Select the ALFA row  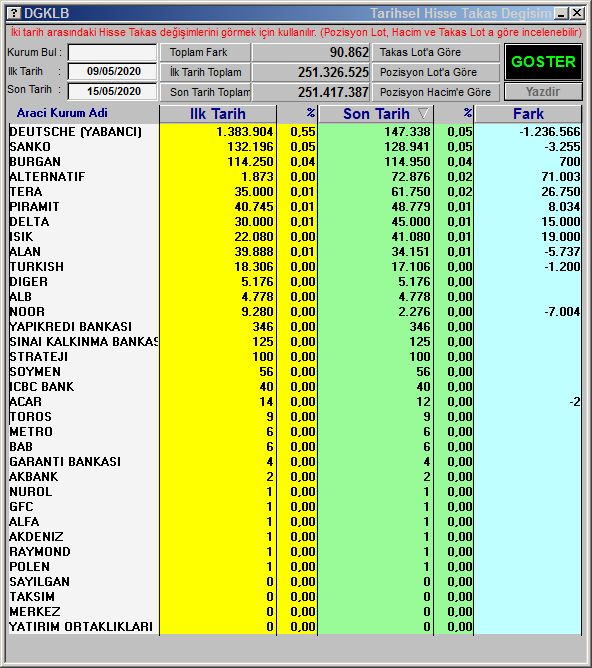pyautogui.click(x=295, y=521)
